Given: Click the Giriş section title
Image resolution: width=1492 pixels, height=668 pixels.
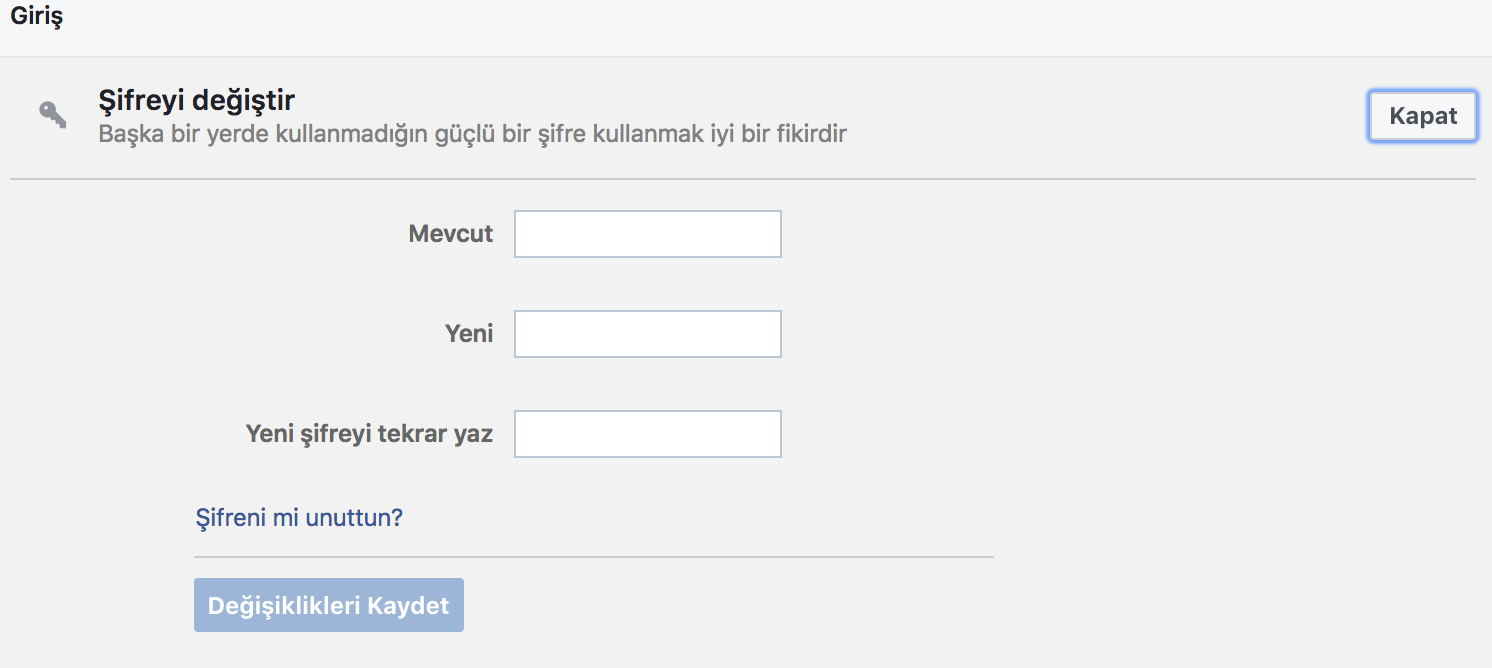Looking at the screenshot, I should pos(36,18).
